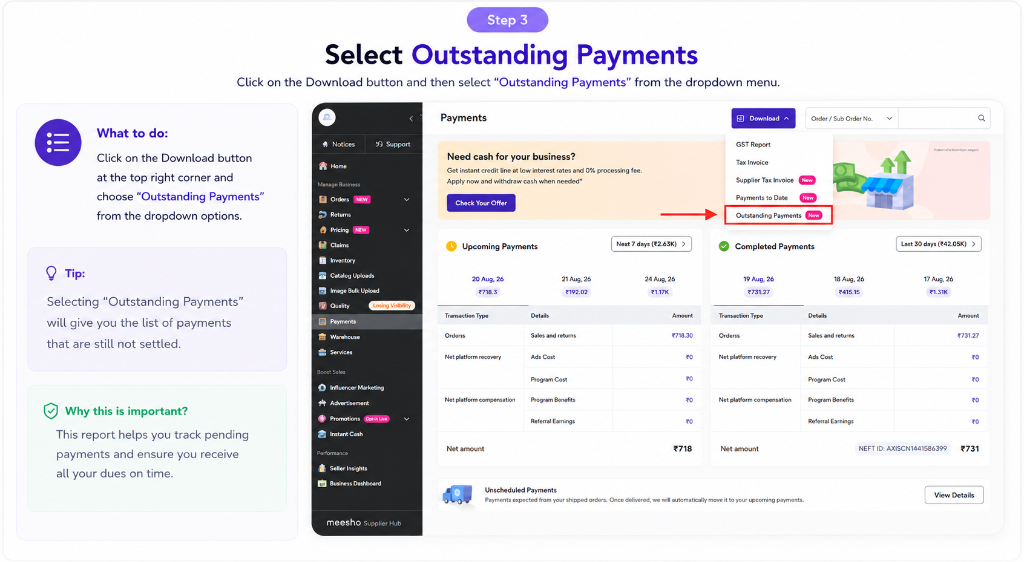Collapse the sidebar using the chevron

pyautogui.click(x=411, y=118)
